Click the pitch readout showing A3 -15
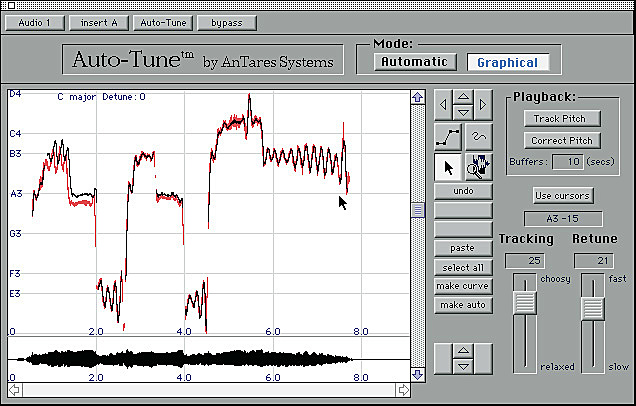Screen dimensions: 636x406 (x=563, y=219)
